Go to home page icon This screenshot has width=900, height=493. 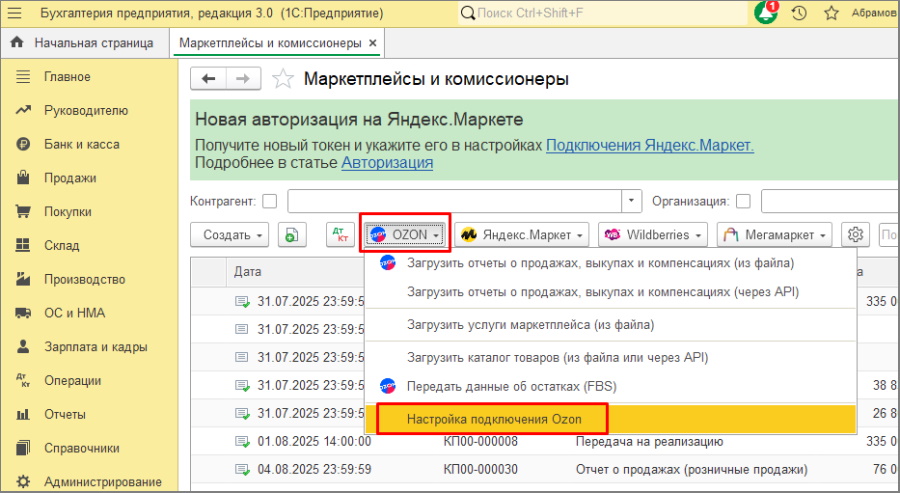point(17,42)
